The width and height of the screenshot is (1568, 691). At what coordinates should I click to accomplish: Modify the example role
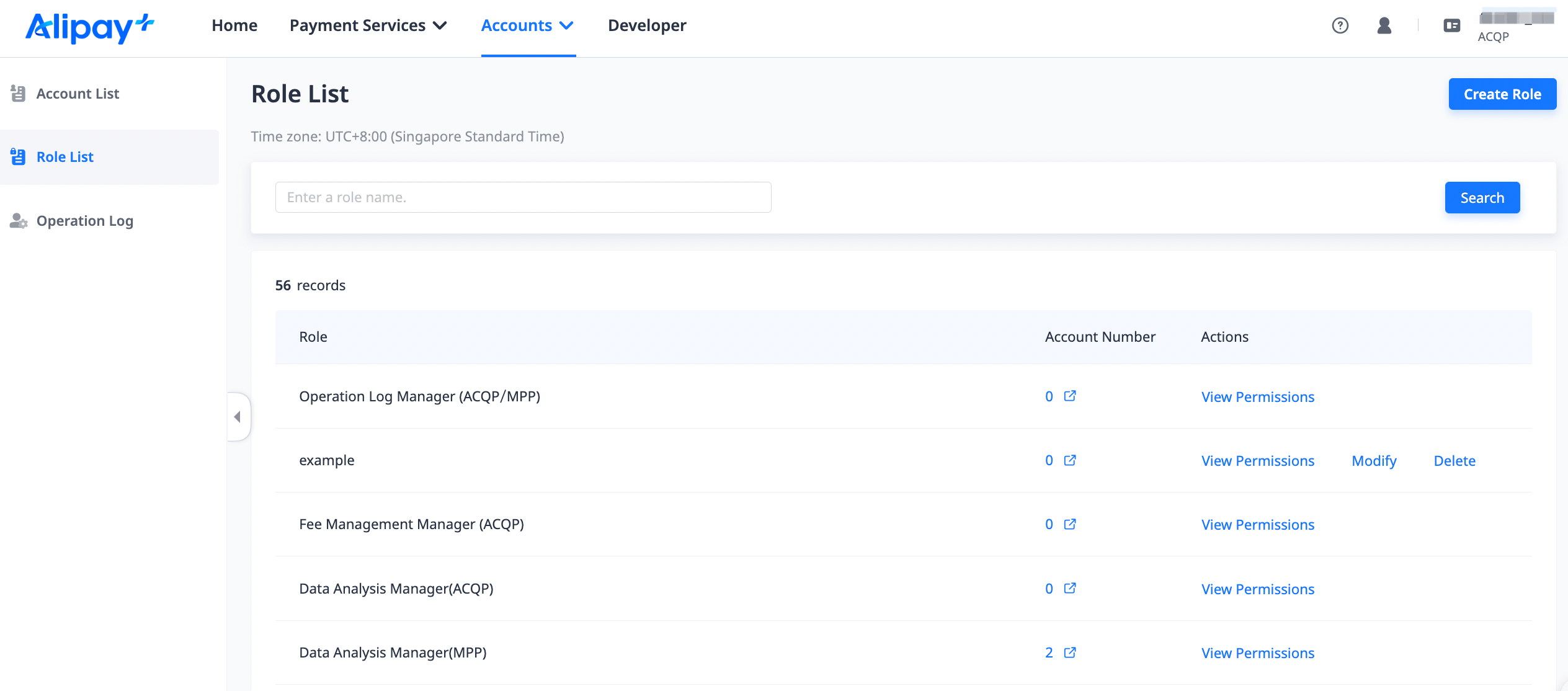point(1374,461)
